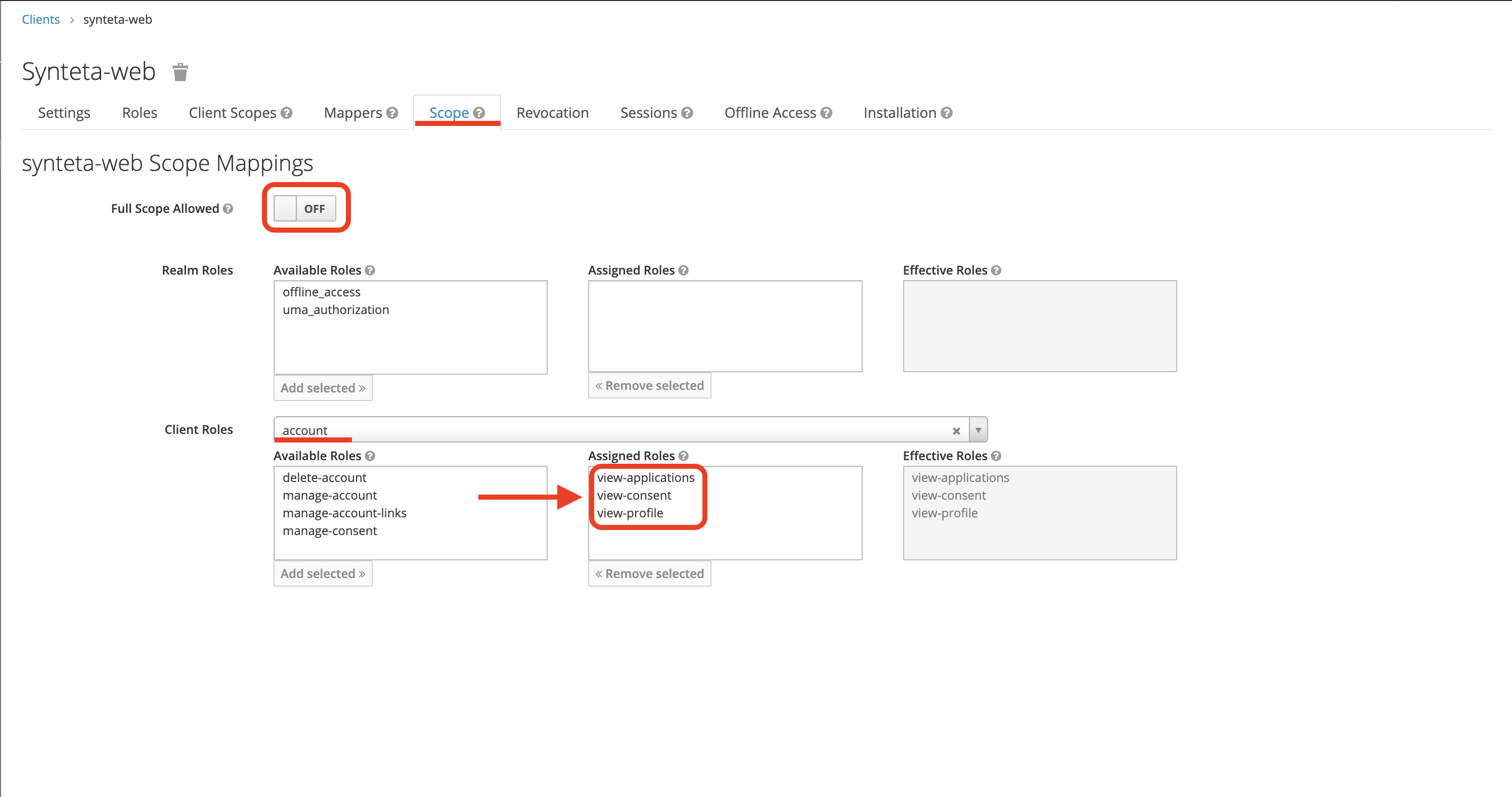Select offline_access in available realm roles
The height and width of the screenshot is (797, 1512).
[322, 292]
